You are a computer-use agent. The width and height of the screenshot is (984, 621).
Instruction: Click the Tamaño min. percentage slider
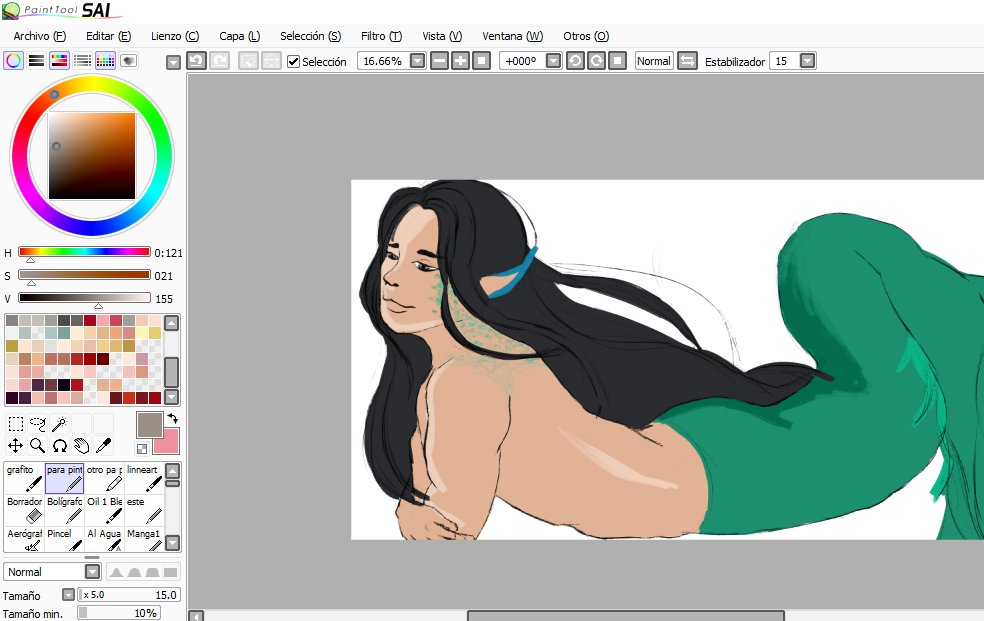coord(119,613)
